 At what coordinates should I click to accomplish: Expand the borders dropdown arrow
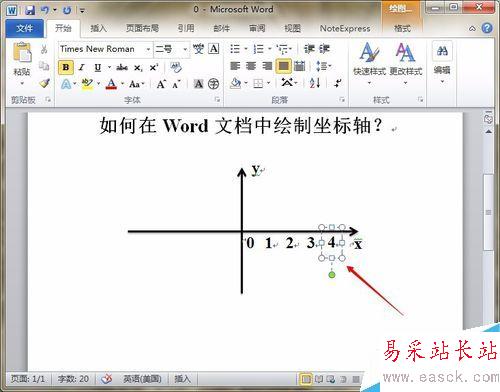coord(269,83)
